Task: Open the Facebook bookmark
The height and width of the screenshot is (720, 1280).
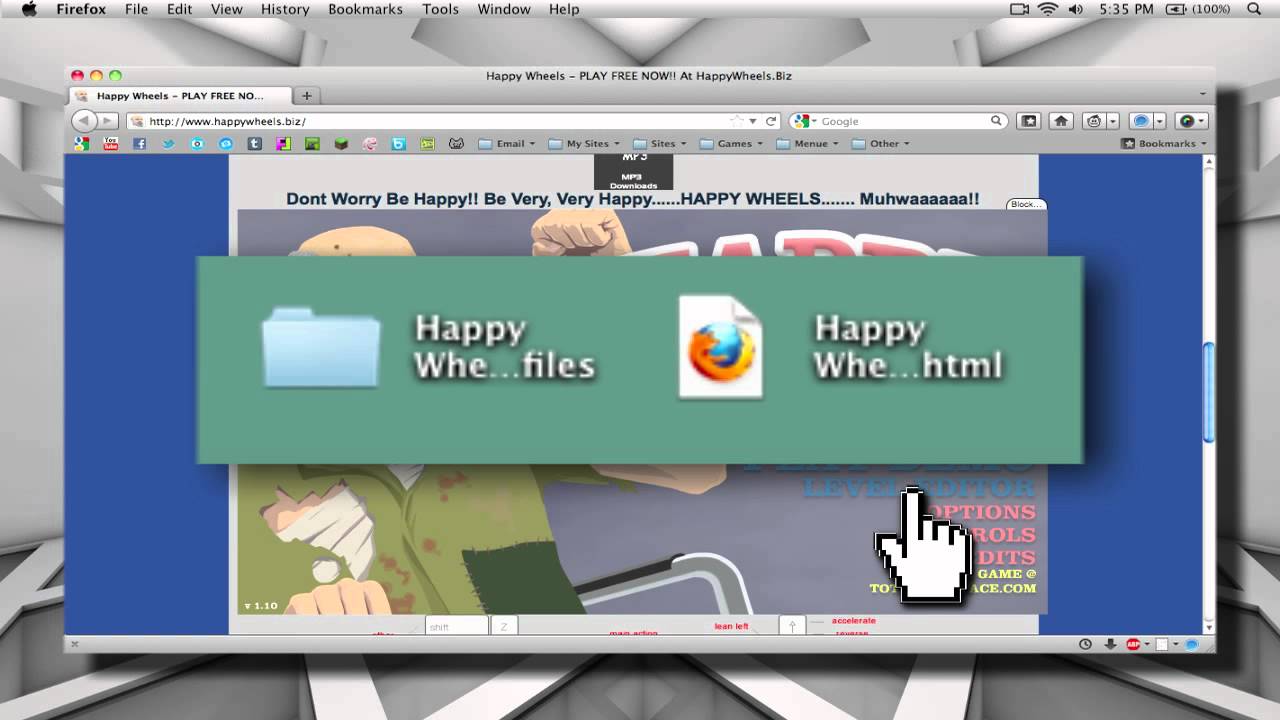Action: (x=139, y=143)
